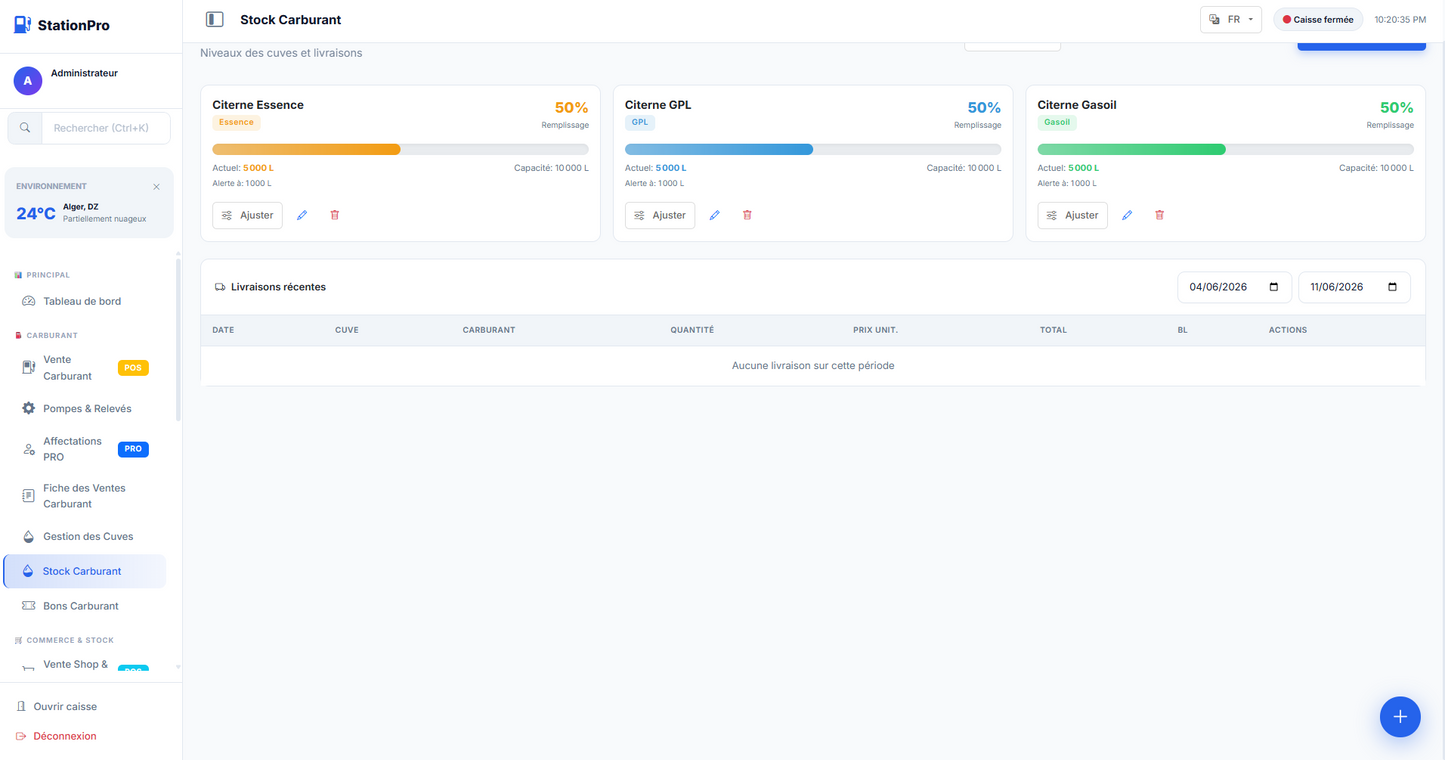Screen dimensions: 1445x760
Task: Select Stock Carburant in sidebar
Action: pos(85,571)
